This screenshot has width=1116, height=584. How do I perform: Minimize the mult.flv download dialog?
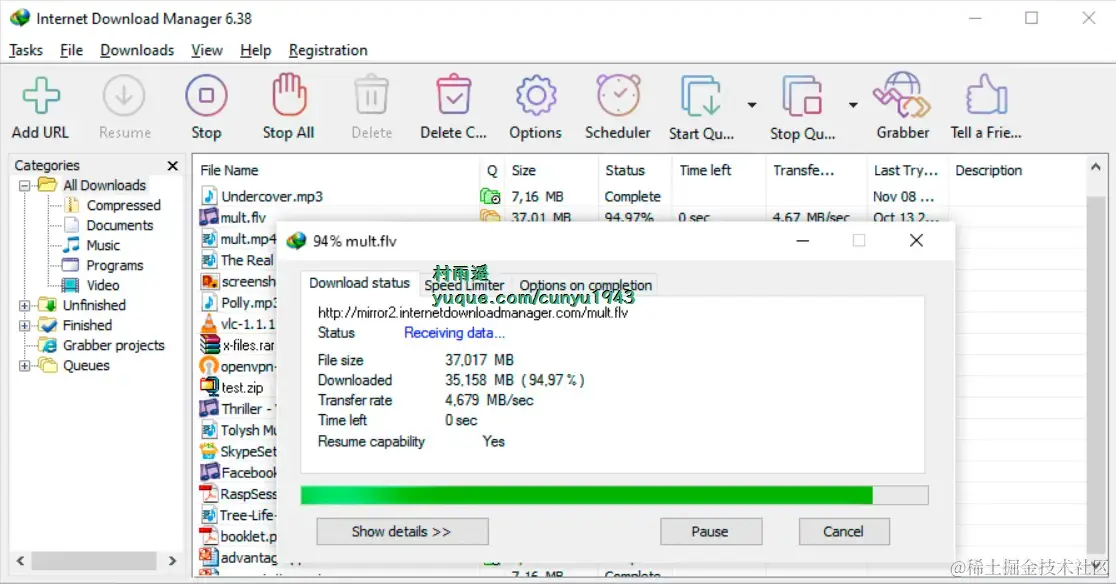click(x=803, y=241)
